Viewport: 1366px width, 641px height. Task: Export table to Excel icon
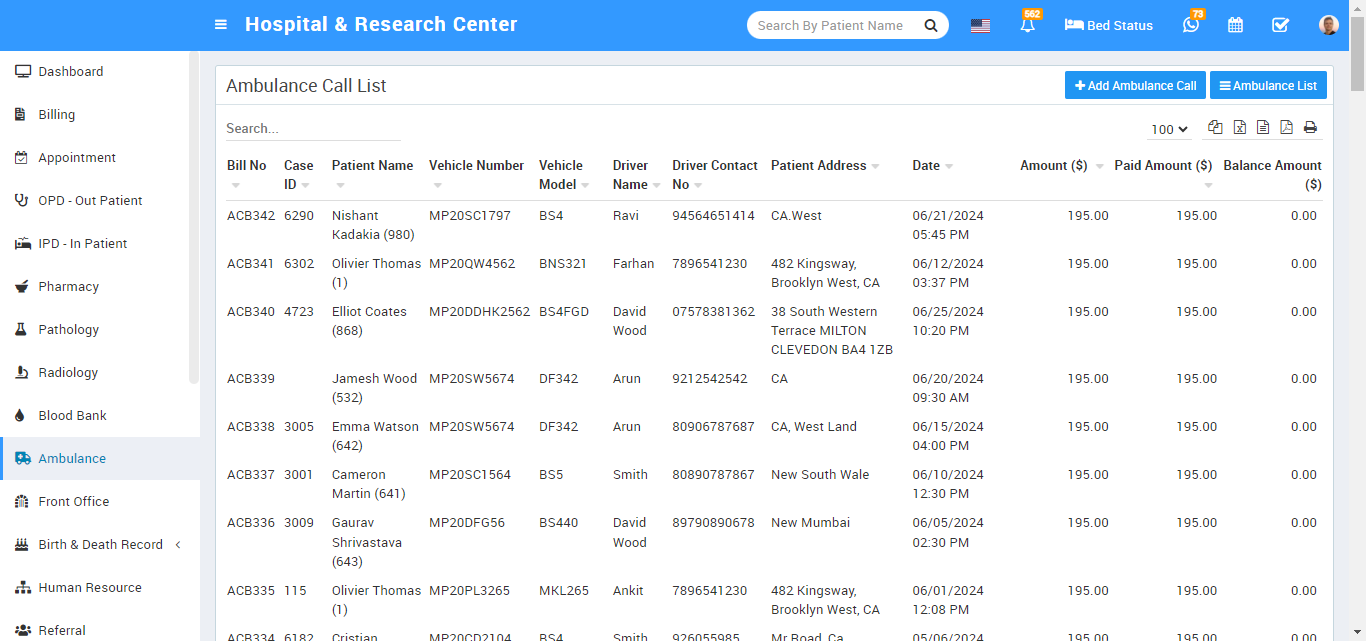coord(1240,128)
